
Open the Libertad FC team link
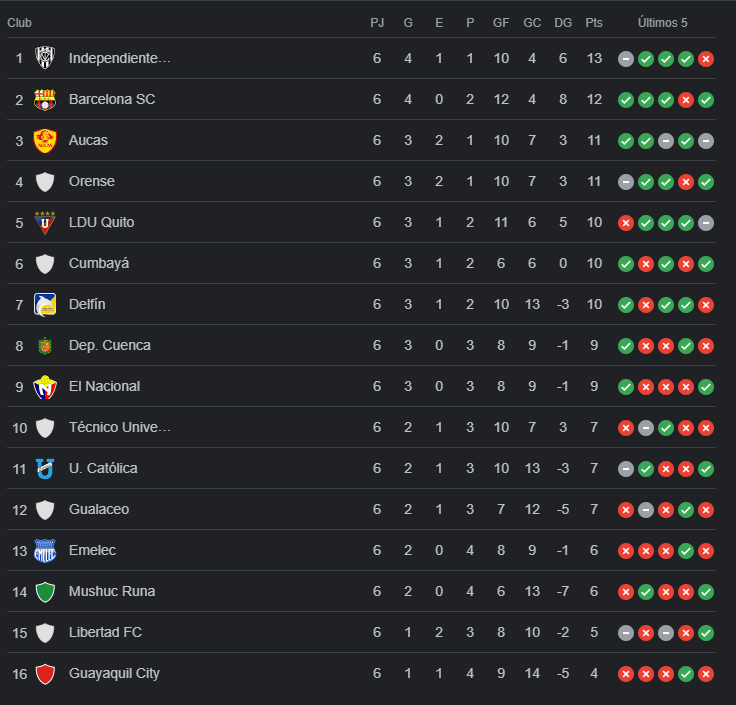(x=104, y=632)
